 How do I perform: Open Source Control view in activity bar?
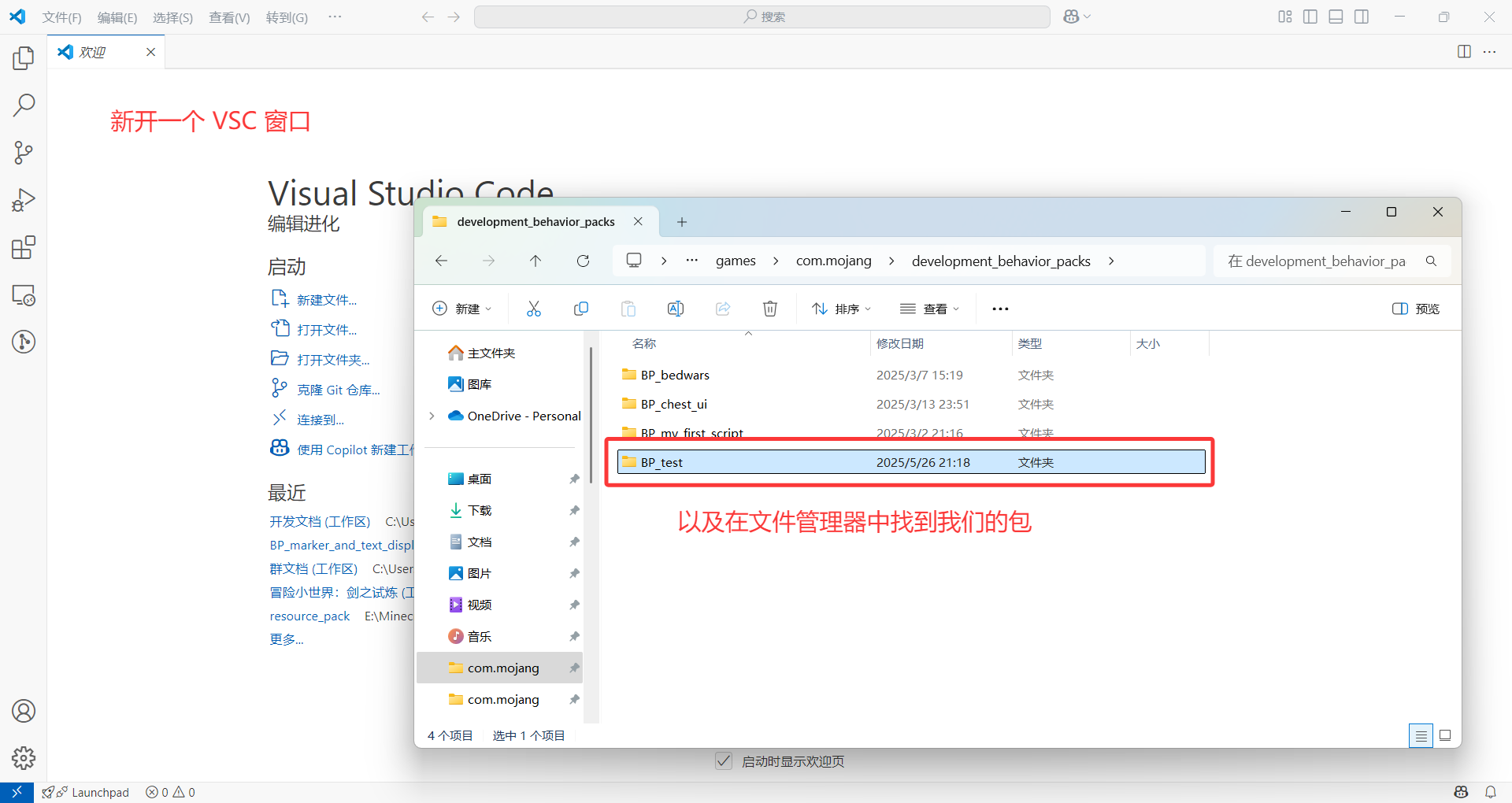pyautogui.click(x=24, y=153)
